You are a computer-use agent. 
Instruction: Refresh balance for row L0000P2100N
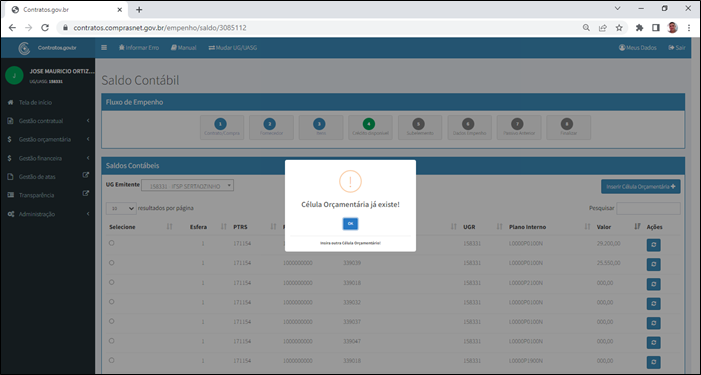[653, 284]
